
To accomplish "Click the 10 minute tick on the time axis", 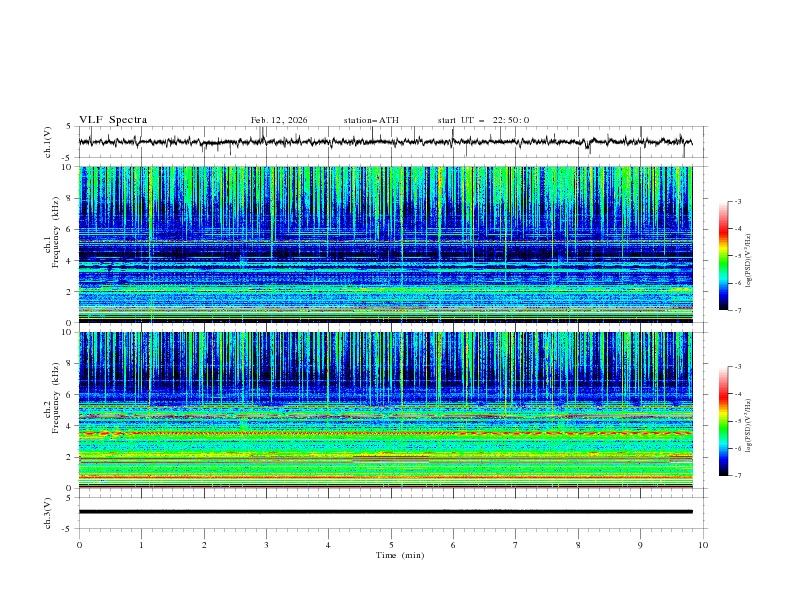I will click(703, 544).
